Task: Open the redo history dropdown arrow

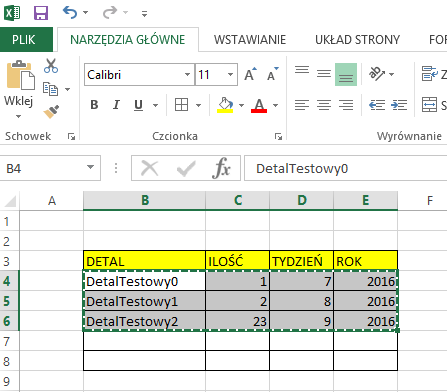Action: click(x=125, y=13)
